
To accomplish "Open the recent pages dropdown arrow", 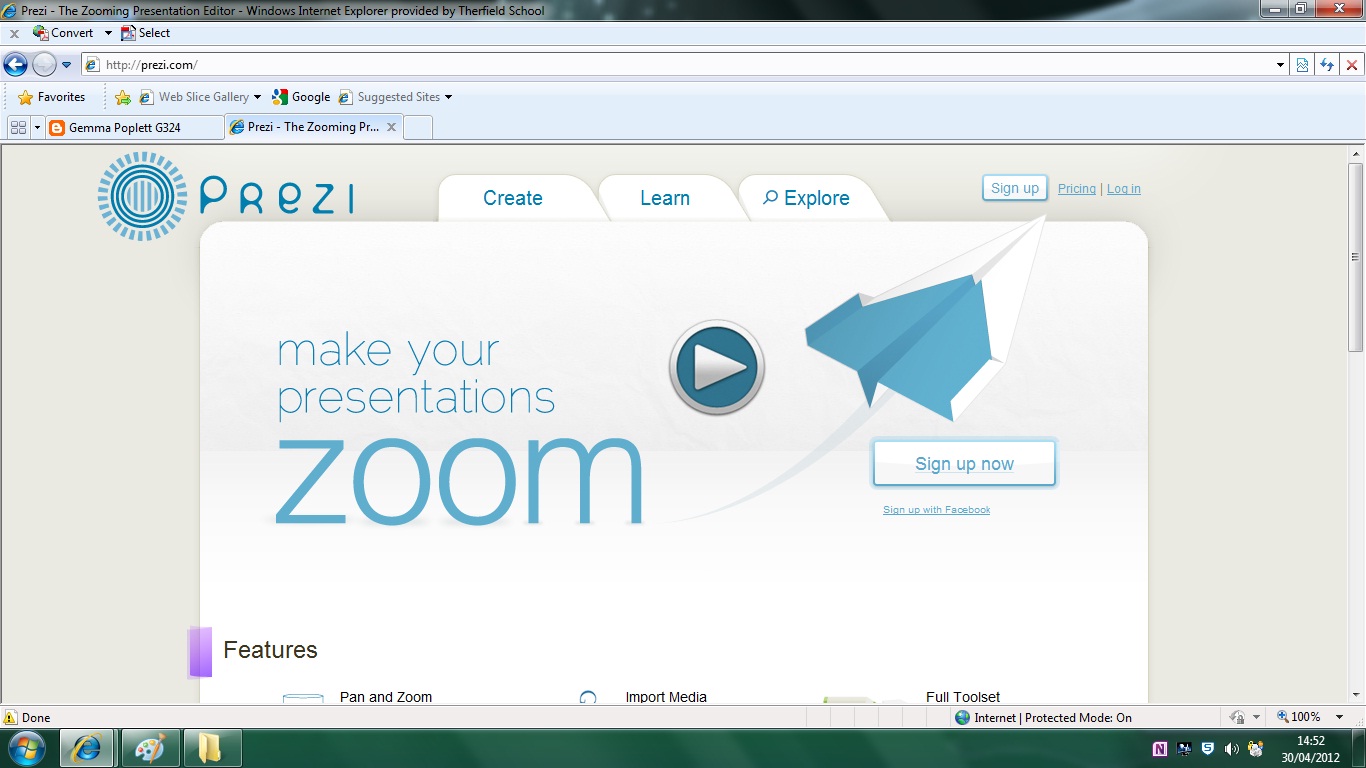I will (67, 65).
